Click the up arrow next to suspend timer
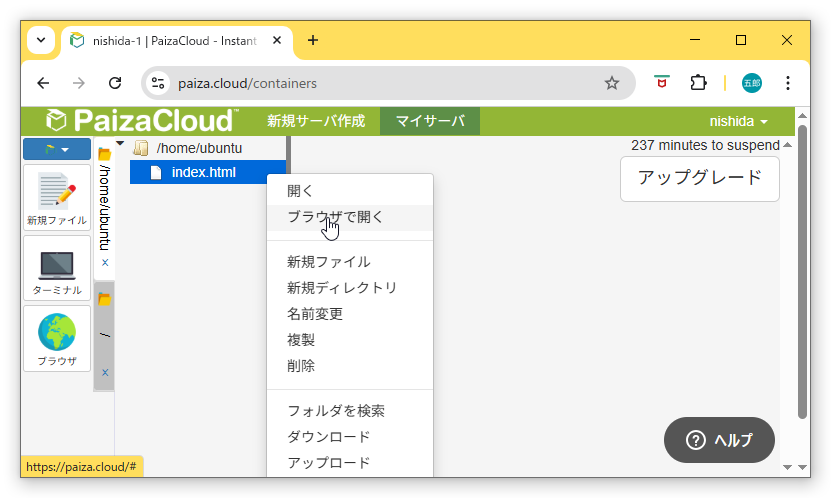The height and width of the screenshot is (498, 831). pos(788,145)
